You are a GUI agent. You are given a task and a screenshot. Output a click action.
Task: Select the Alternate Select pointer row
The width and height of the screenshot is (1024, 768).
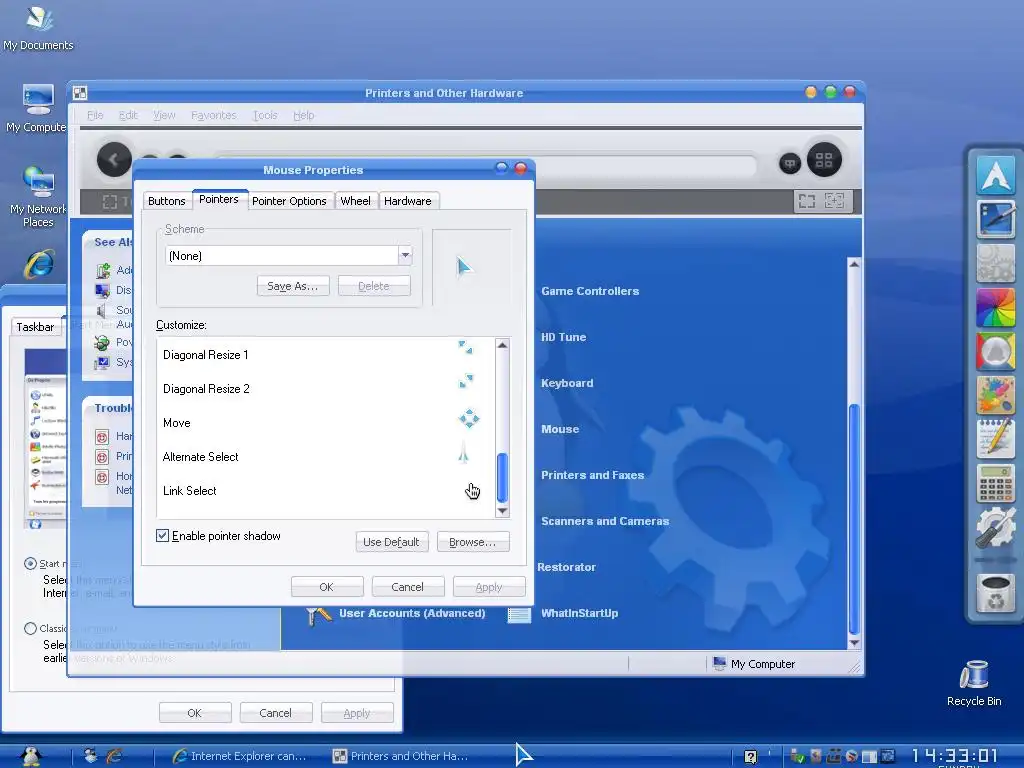tap(326, 456)
